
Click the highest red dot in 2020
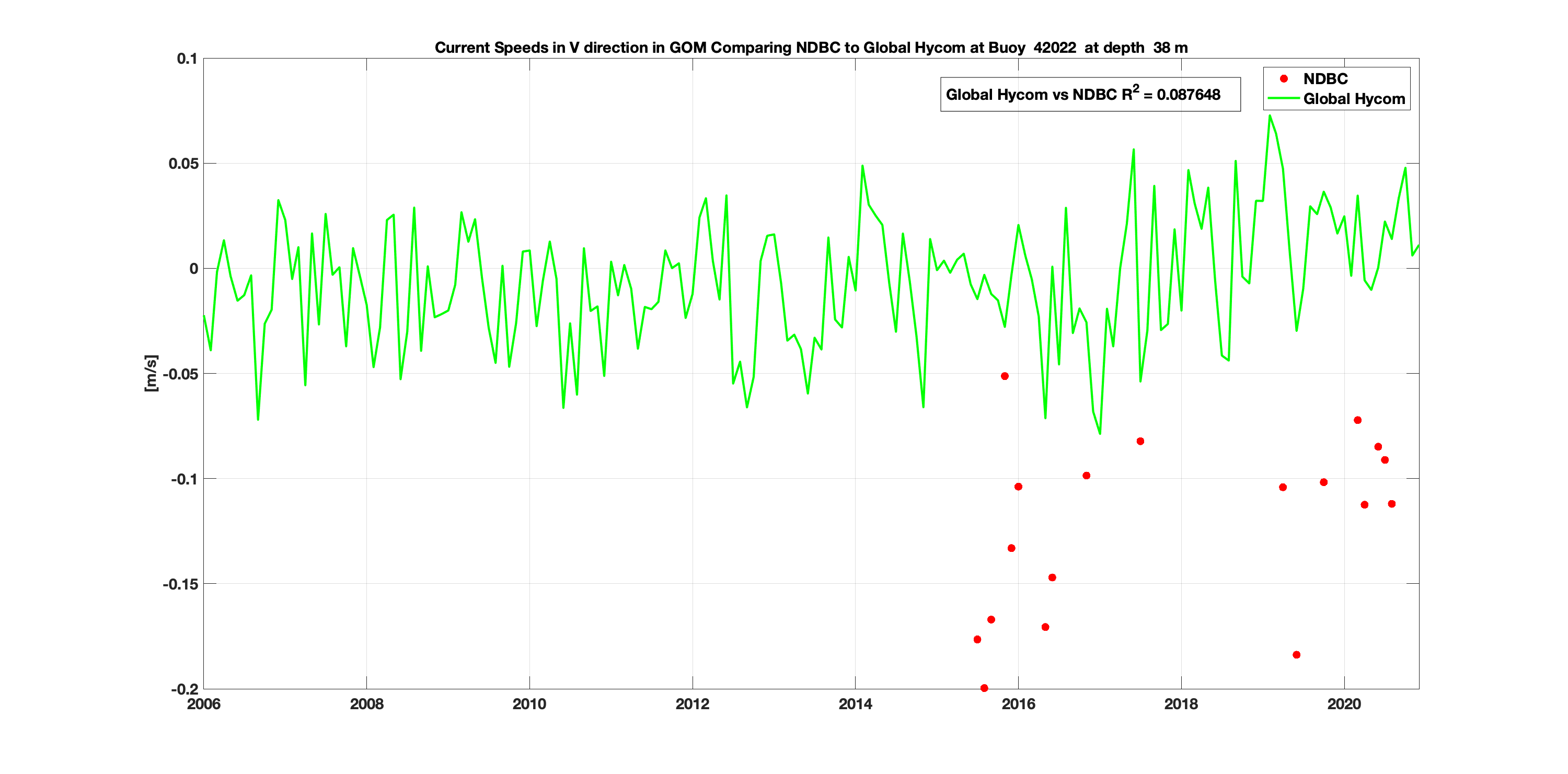pyautogui.click(x=1357, y=421)
